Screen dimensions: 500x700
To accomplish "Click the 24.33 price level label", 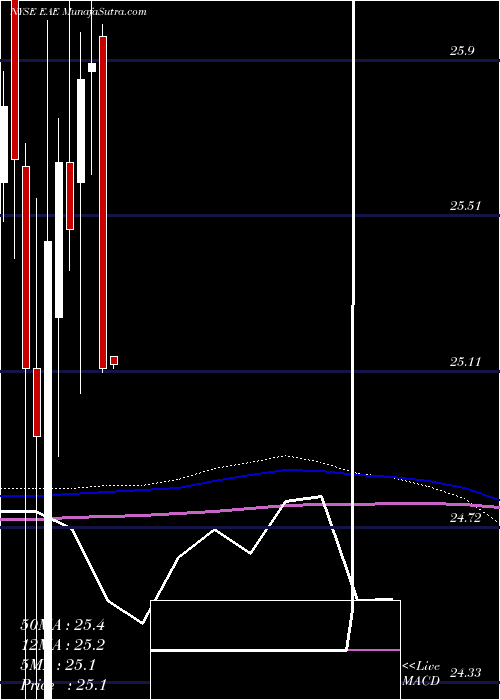I will (465, 672).
